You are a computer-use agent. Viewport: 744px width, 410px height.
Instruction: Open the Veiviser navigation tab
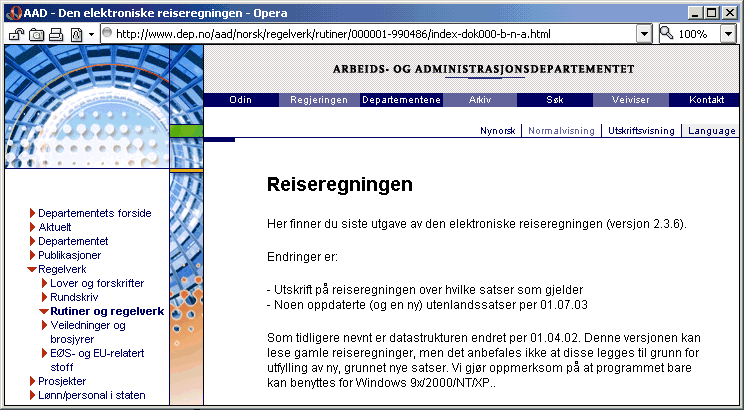[631, 100]
